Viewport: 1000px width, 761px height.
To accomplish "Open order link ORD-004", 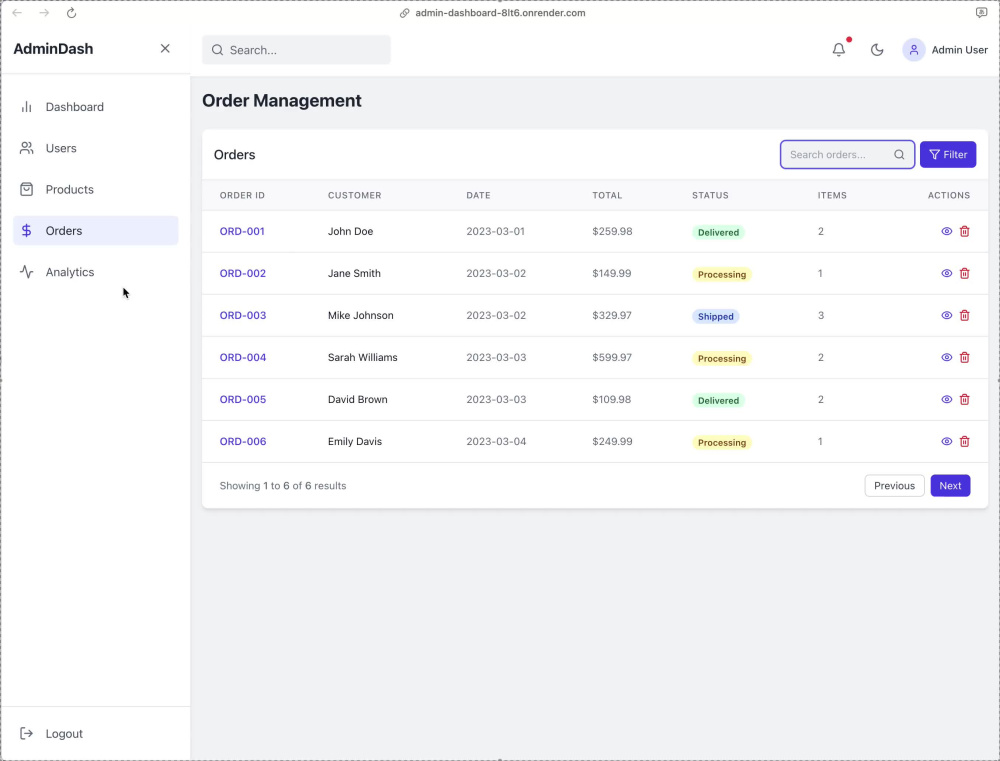I will click(x=243, y=358).
